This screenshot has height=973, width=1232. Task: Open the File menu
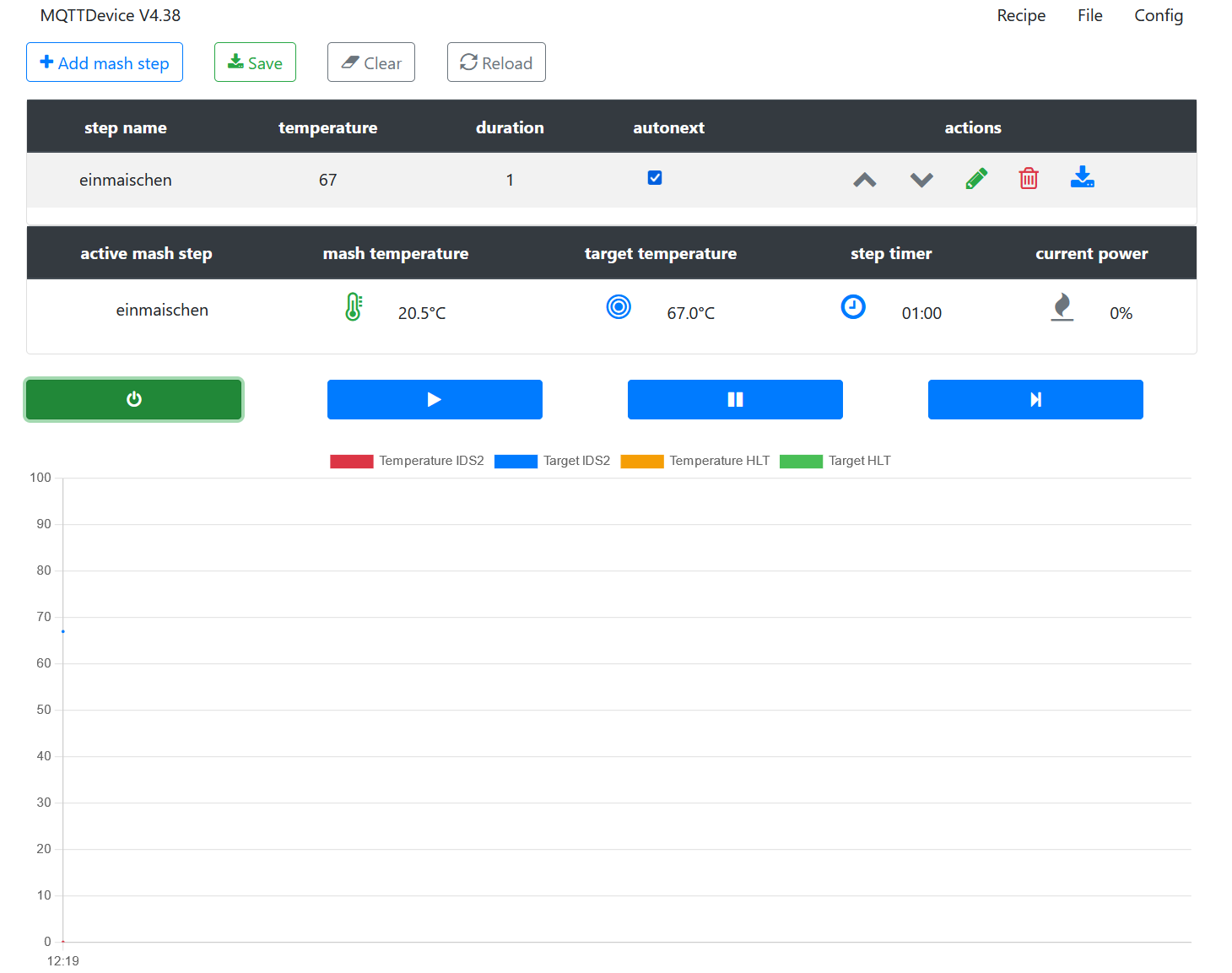pyautogui.click(x=1089, y=15)
